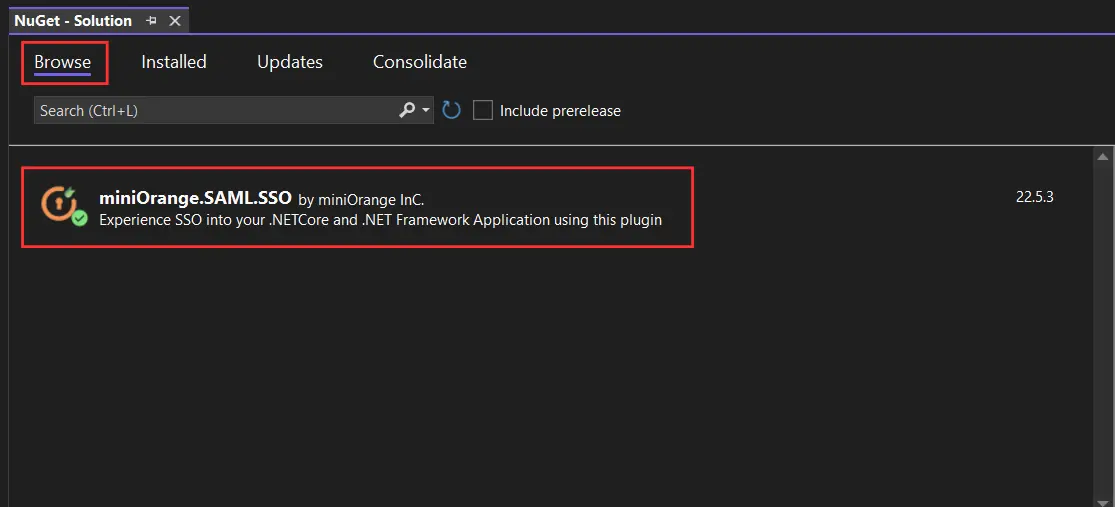This screenshot has width=1115, height=507.
Task: Enable the Include prerelease checkbox
Action: (x=483, y=110)
